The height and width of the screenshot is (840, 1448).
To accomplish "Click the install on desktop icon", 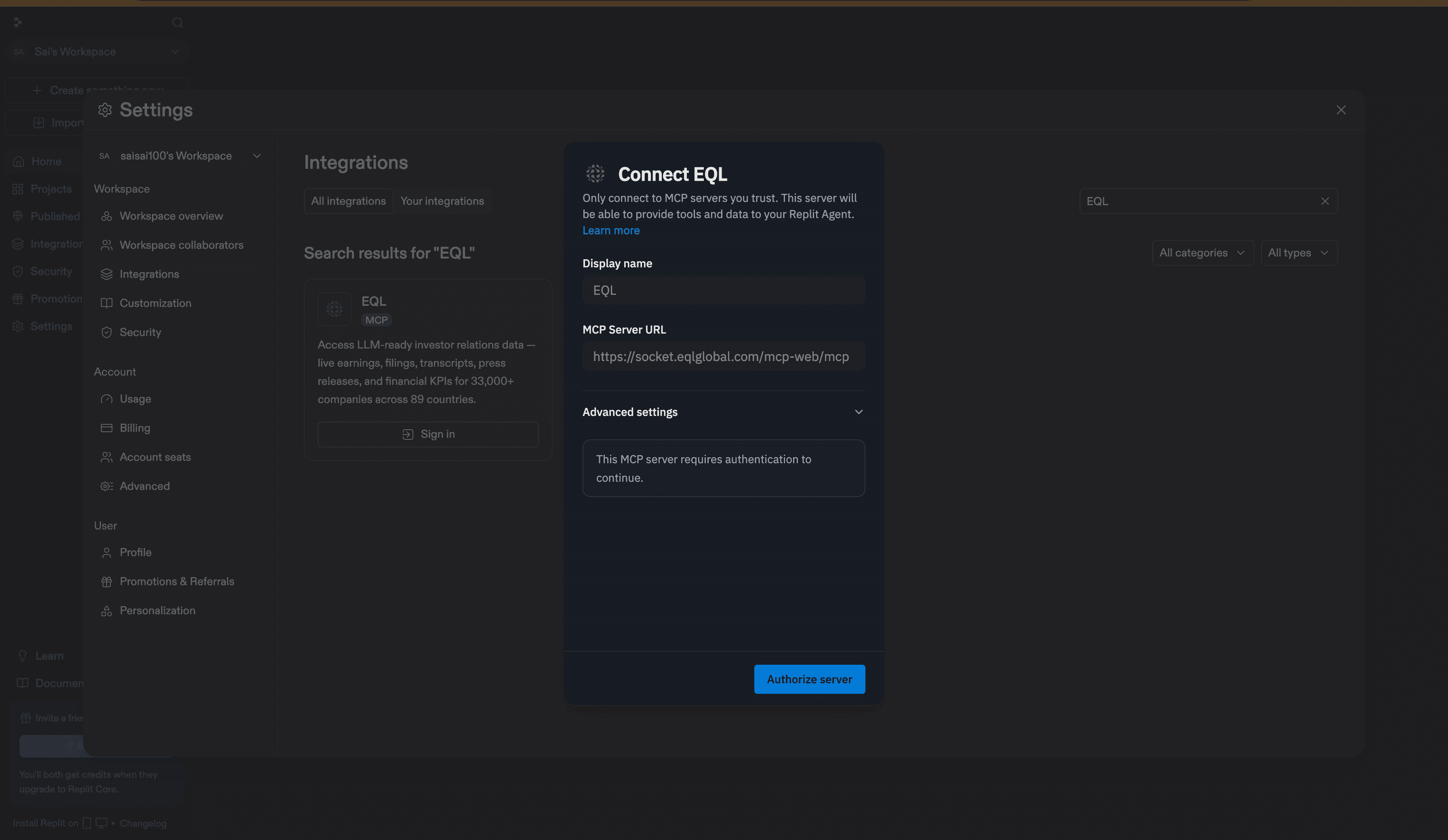I will 101,823.
